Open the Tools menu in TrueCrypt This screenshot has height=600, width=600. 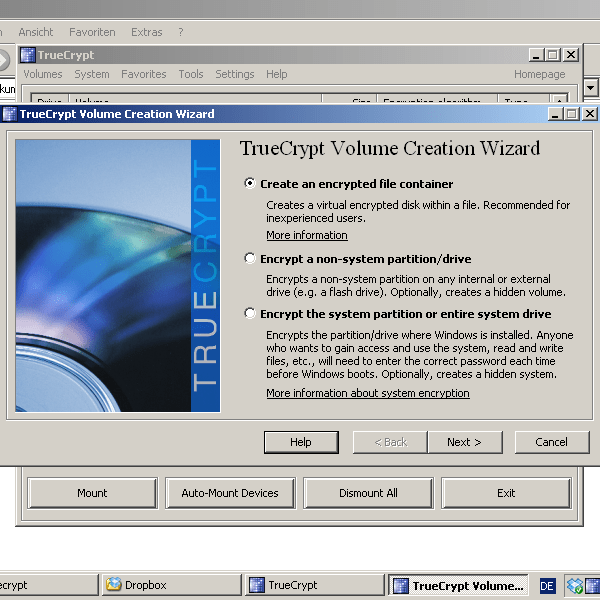click(x=191, y=74)
